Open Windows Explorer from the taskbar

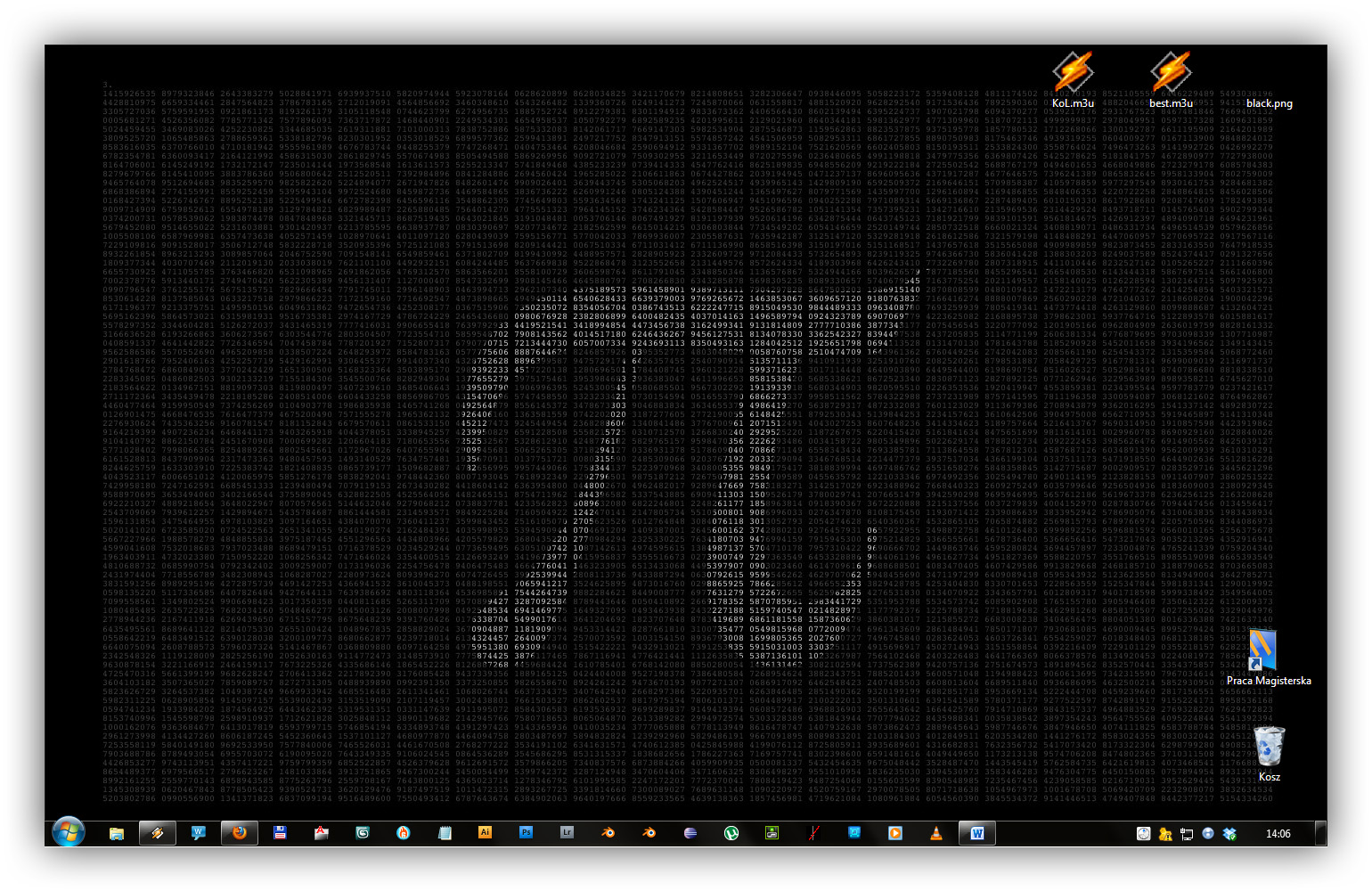click(x=117, y=833)
